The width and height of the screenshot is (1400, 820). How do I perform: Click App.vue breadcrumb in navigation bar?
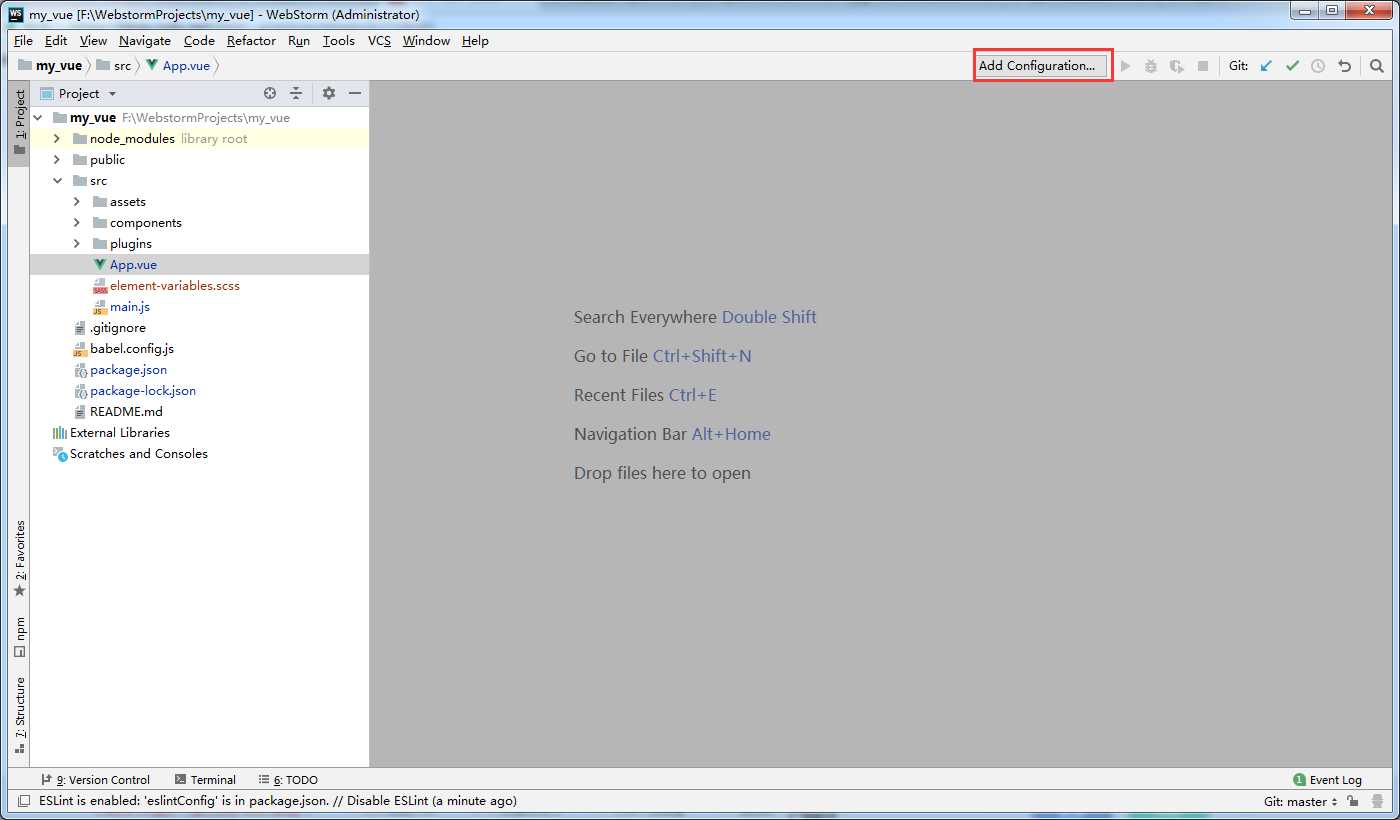(x=178, y=66)
